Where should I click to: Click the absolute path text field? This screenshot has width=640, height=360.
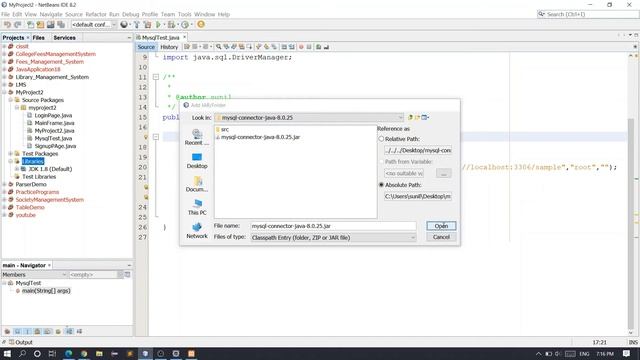[418, 196]
